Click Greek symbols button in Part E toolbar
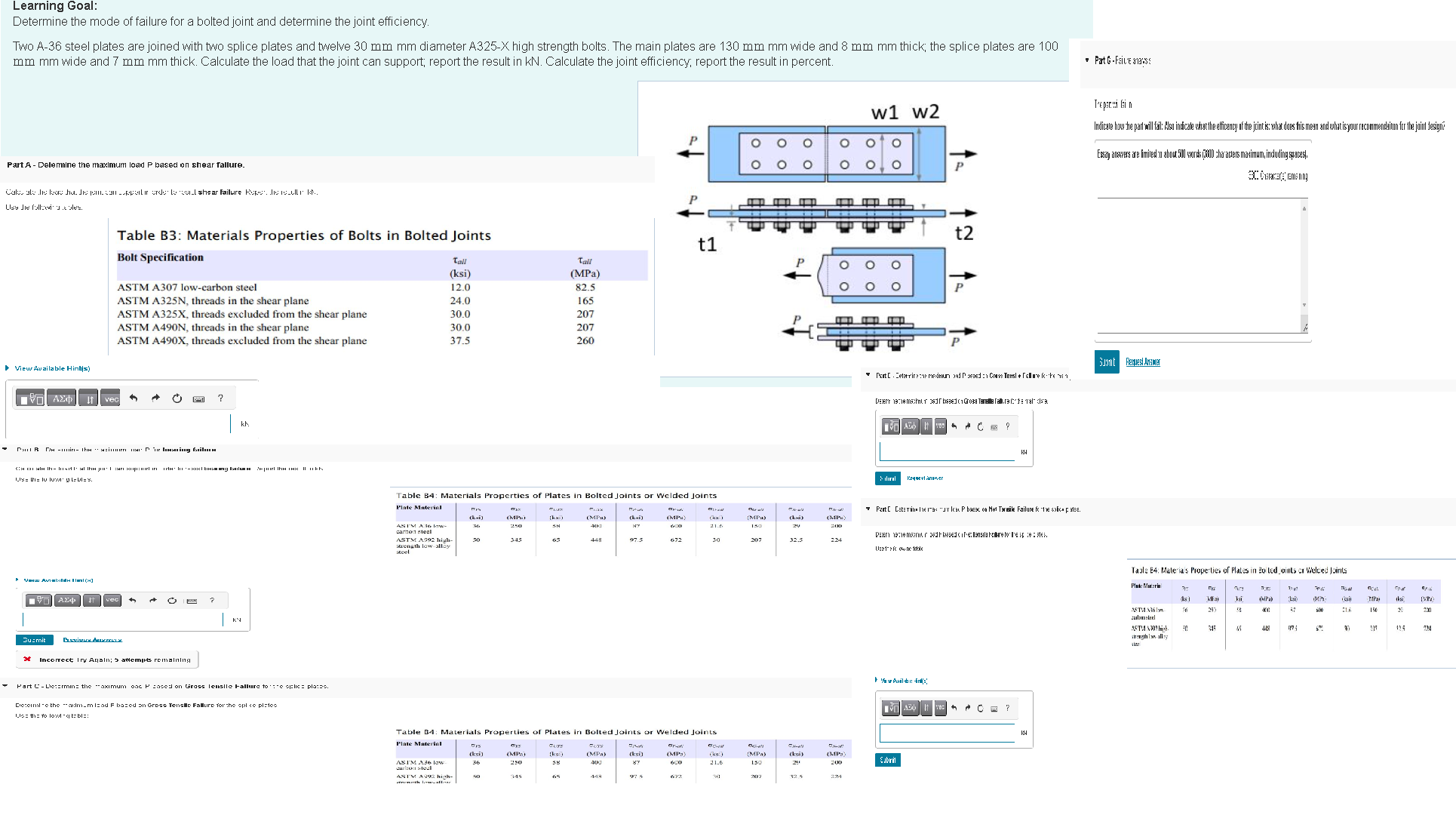Screen dimensions: 1456x815 [x=910, y=426]
